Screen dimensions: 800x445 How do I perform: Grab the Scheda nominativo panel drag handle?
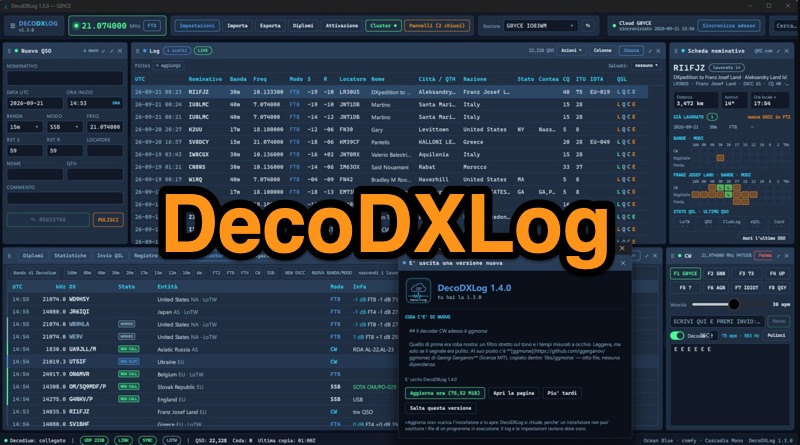(x=676, y=51)
